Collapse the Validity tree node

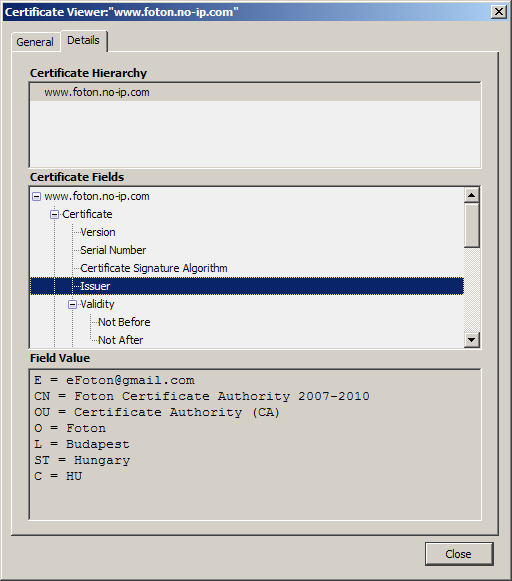point(73,305)
